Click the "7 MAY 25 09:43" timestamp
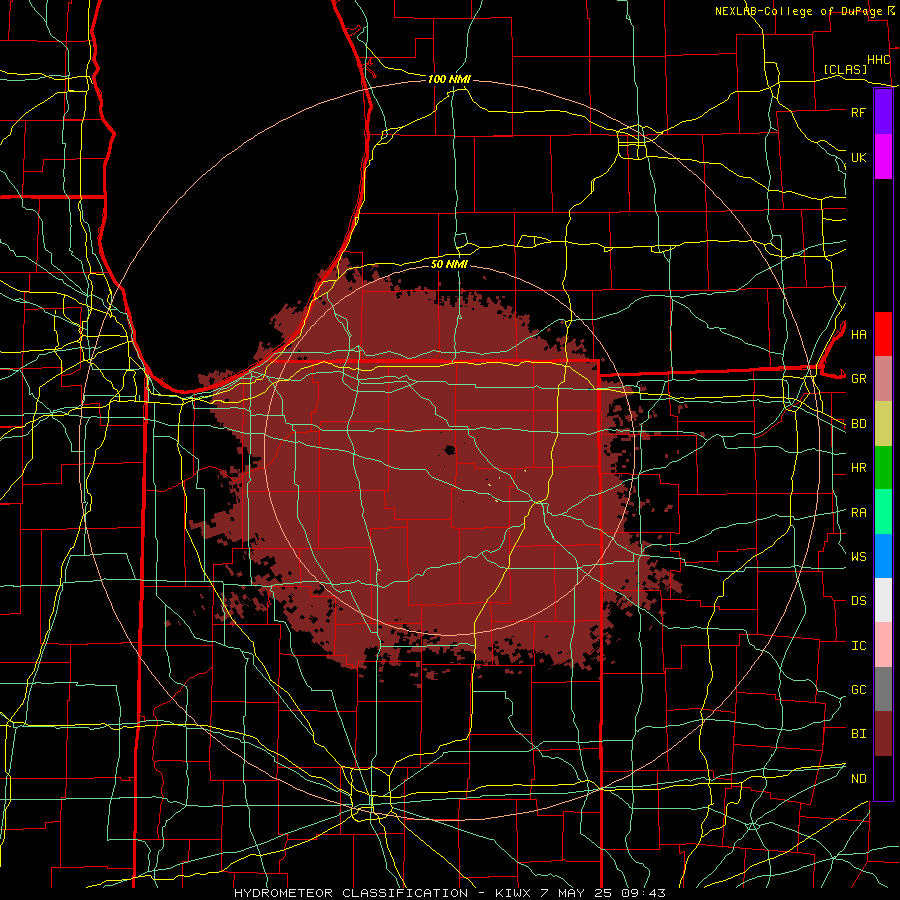Screen dimensions: 900x900 603,893
